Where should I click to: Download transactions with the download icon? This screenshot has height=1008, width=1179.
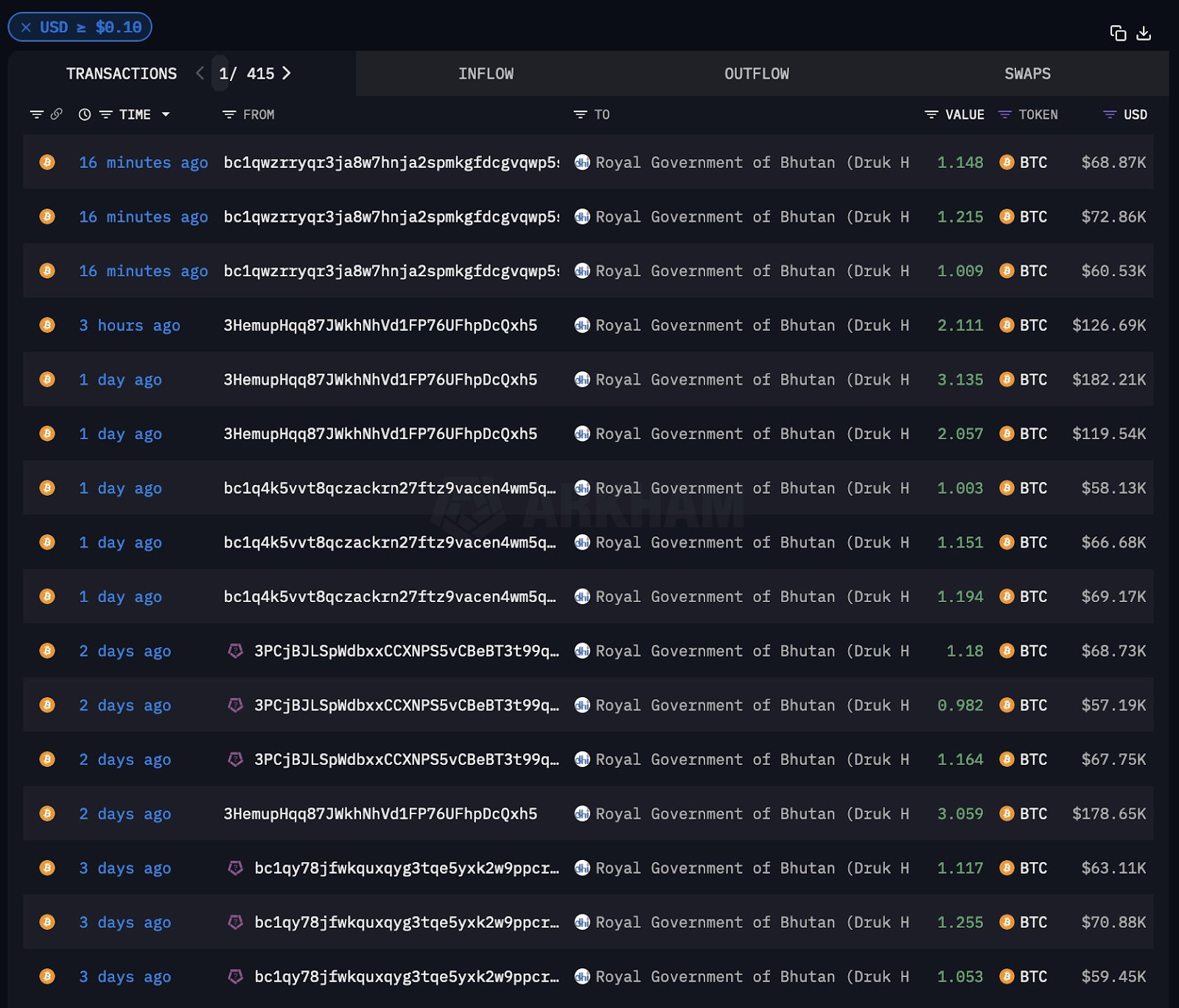(x=1144, y=33)
